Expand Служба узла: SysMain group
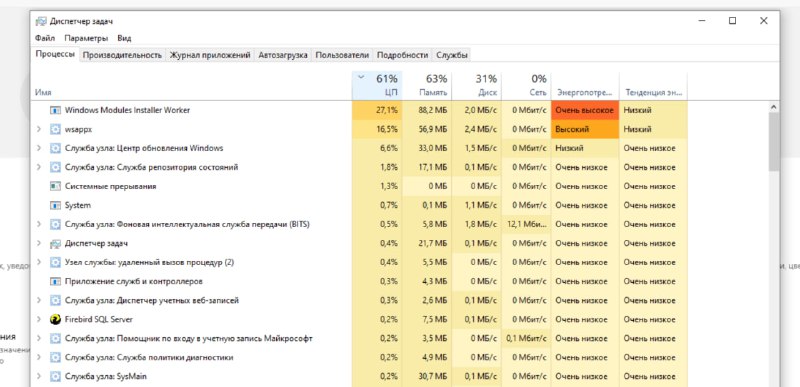800x387 pixels. click(39, 376)
